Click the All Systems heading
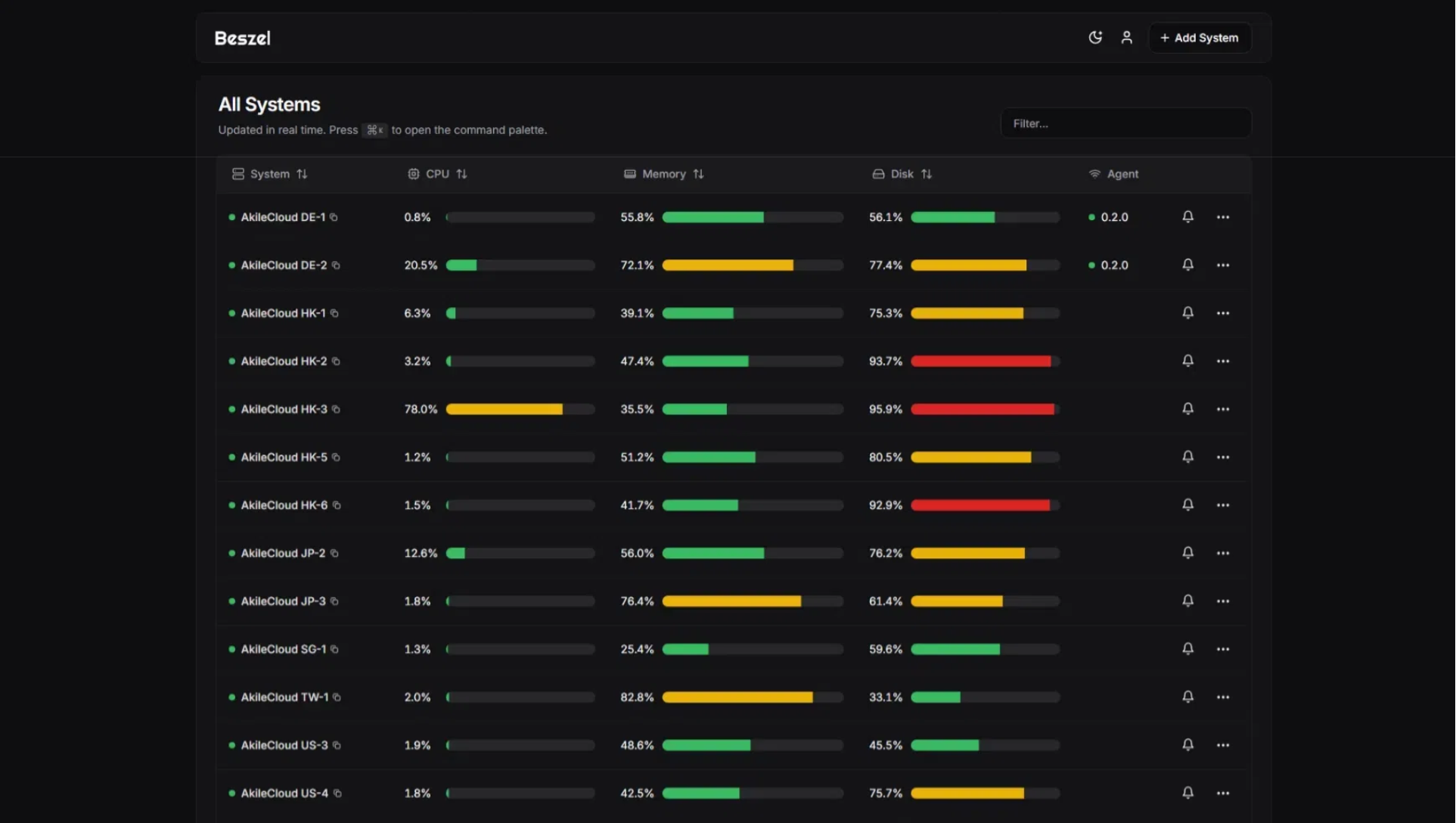Image resolution: width=1456 pixels, height=823 pixels. (x=269, y=104)
